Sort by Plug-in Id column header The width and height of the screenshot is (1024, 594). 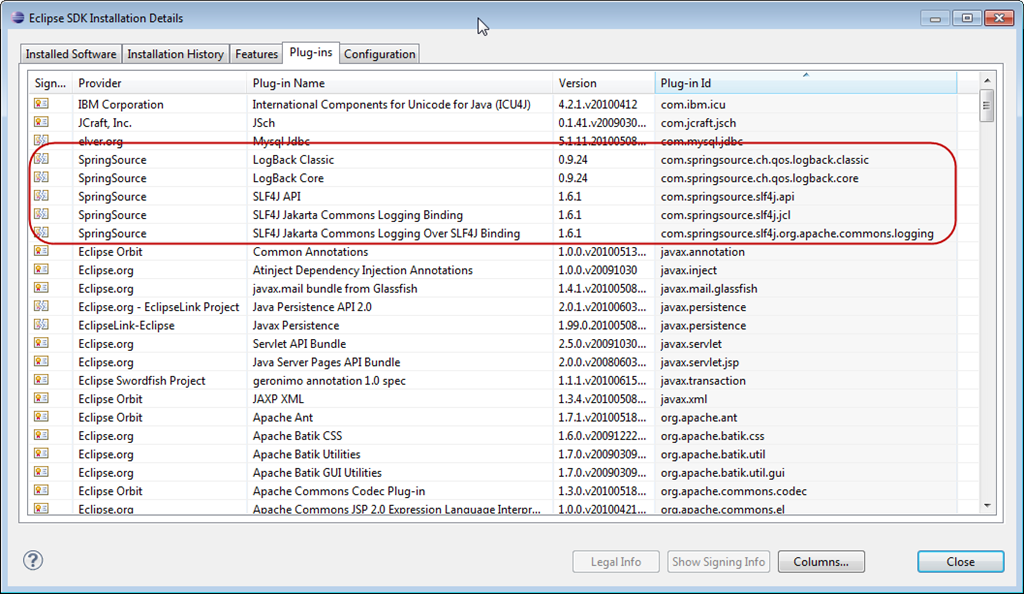[x=805, y=83]
